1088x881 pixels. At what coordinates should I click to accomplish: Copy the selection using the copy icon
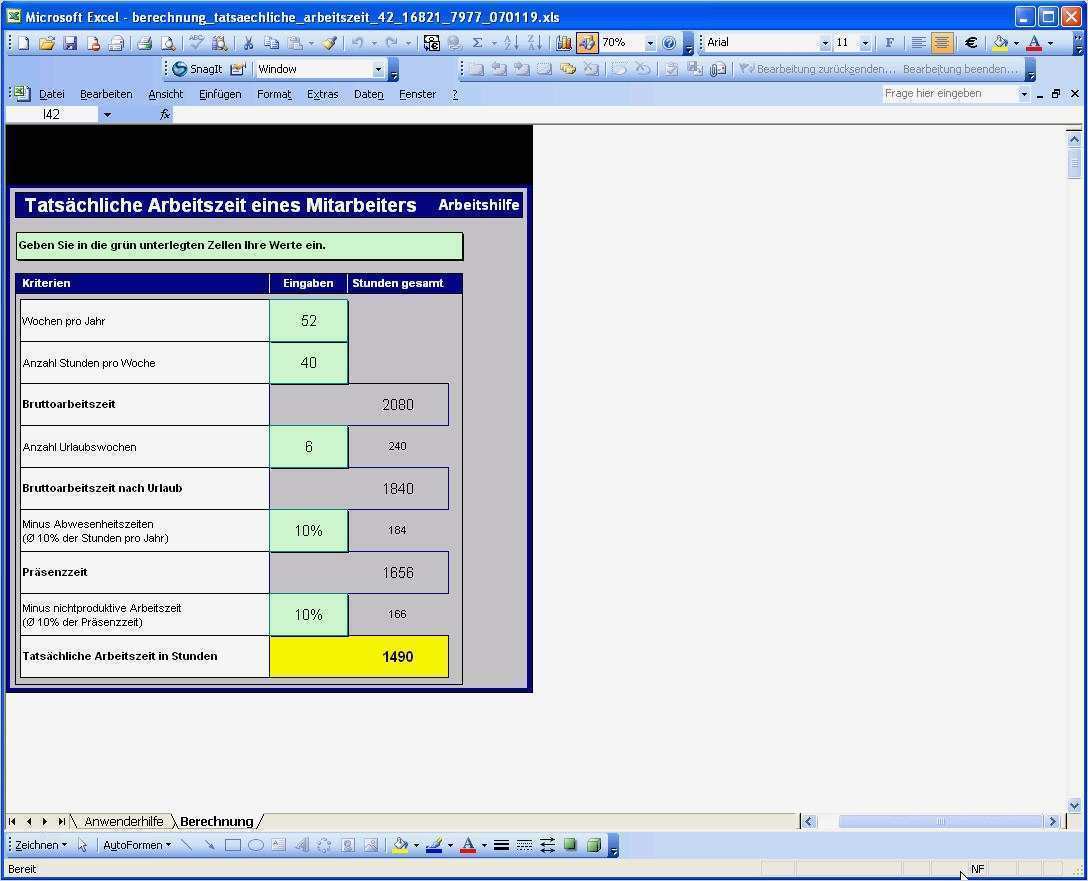[271, 43]
